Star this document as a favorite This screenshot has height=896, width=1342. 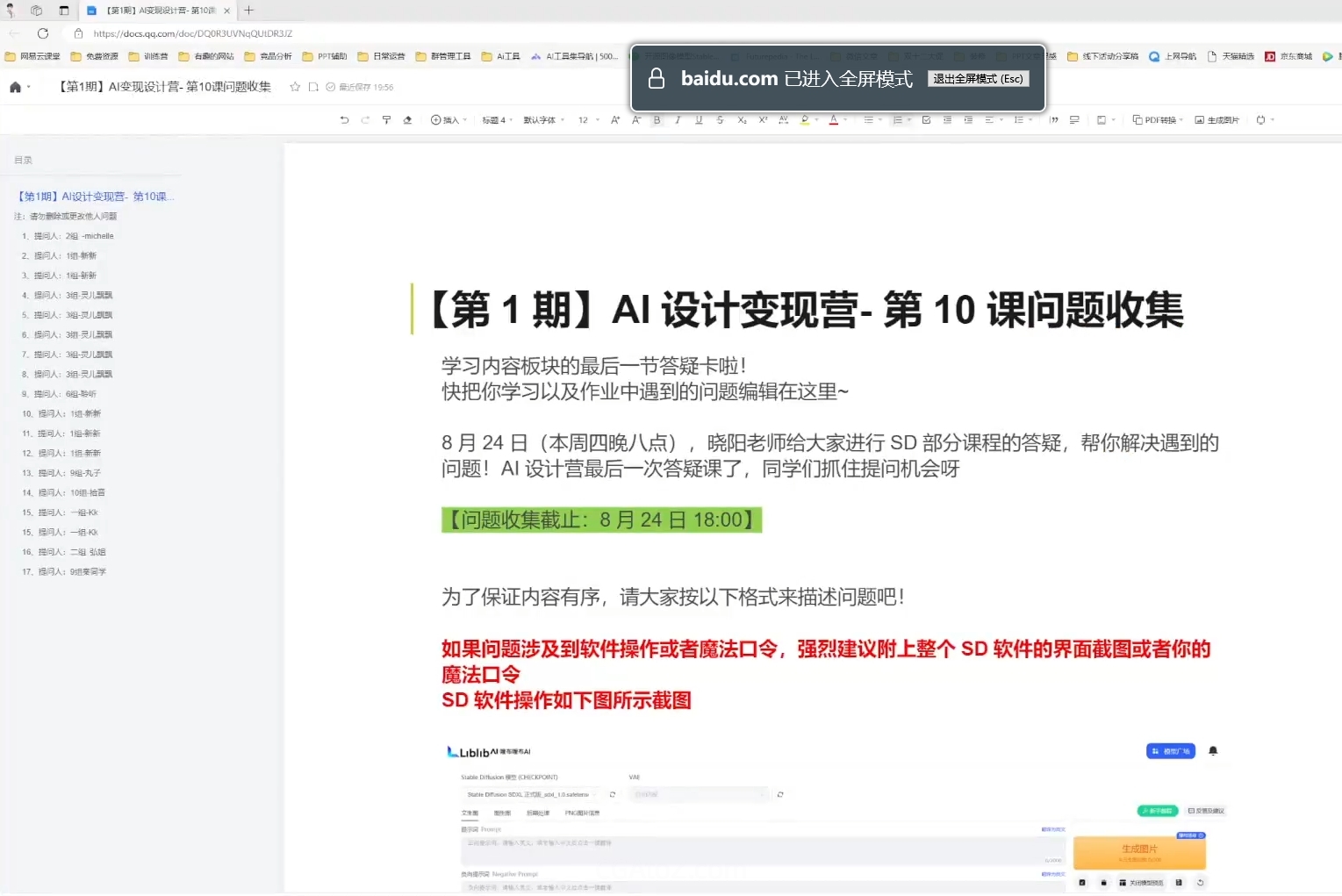tap(295, 87)
